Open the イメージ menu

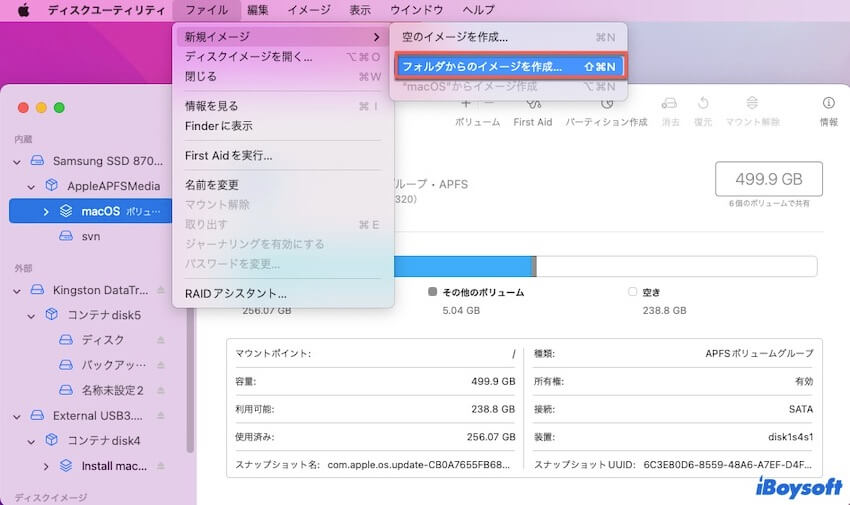coord(309,10)
